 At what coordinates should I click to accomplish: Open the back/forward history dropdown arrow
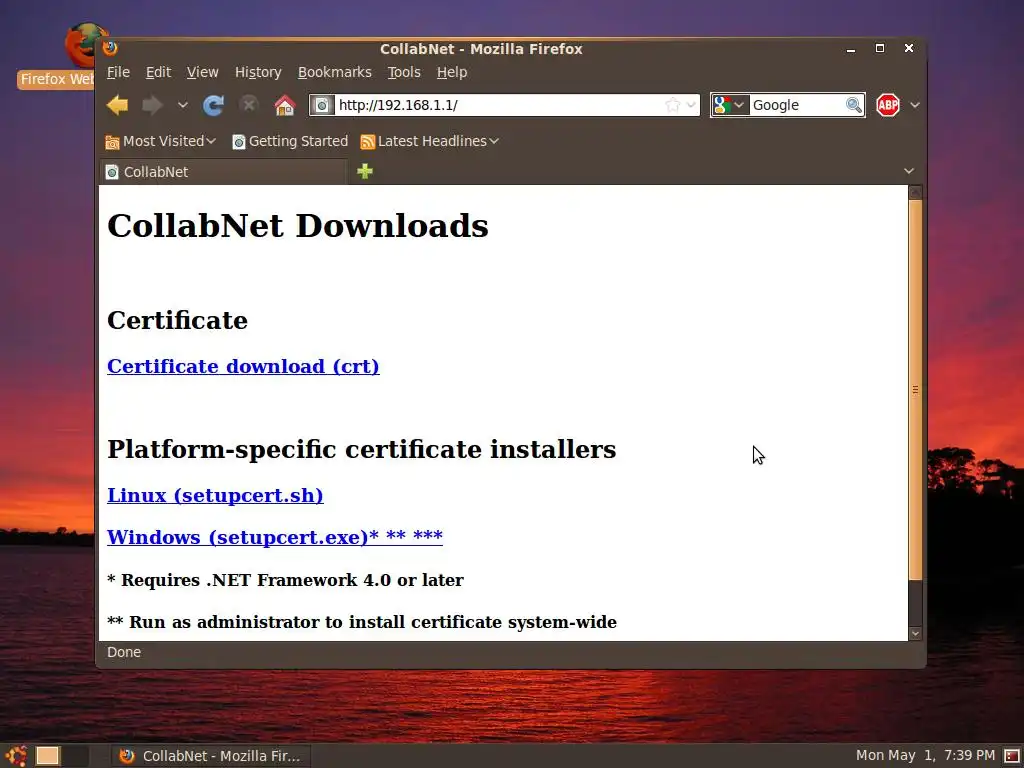pos(182,105)
